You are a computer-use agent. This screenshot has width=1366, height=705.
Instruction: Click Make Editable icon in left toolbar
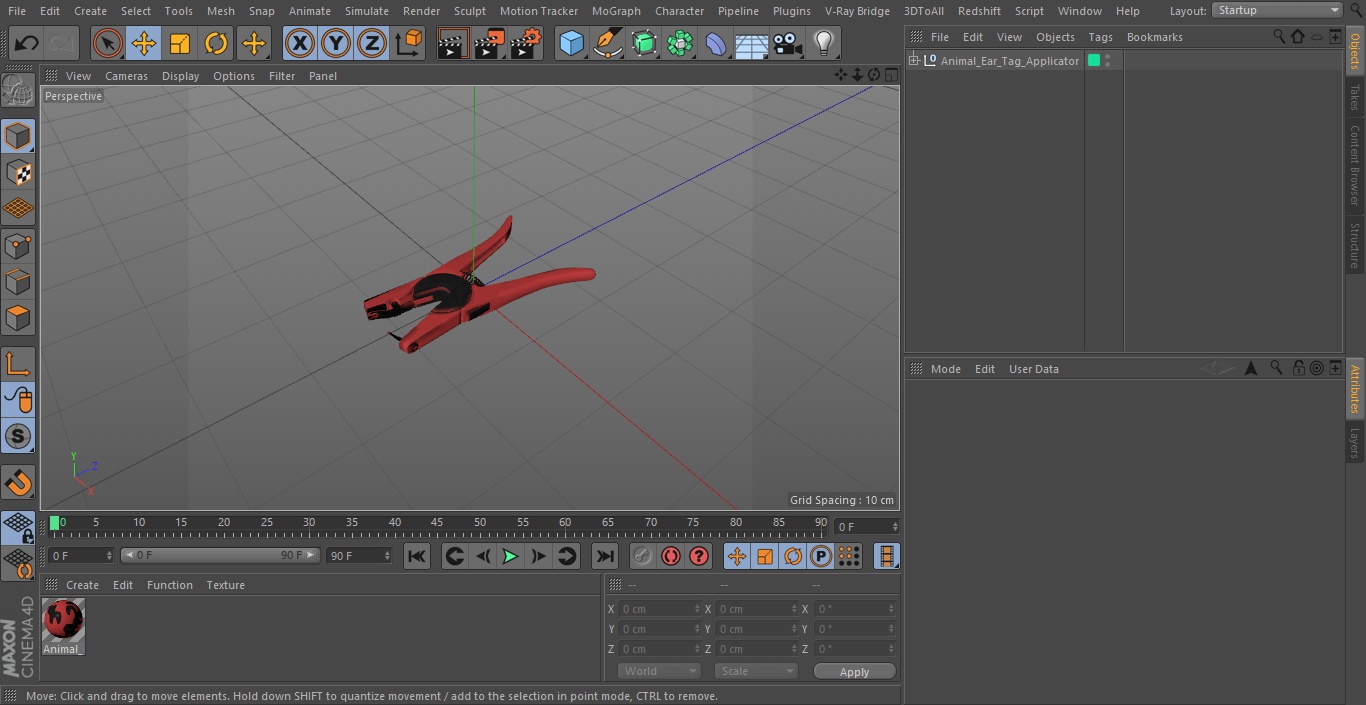[x=18, y=91]
